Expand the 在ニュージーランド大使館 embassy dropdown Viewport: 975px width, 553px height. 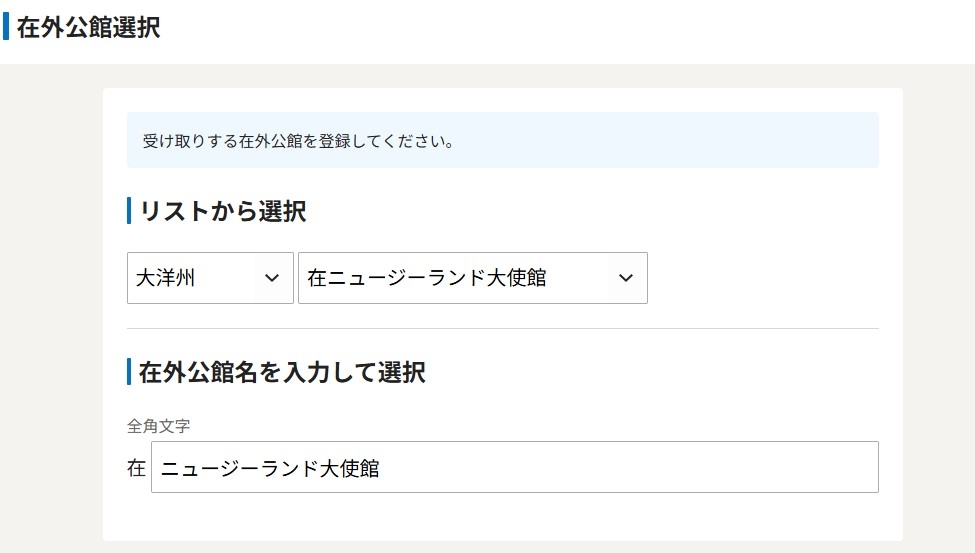tap(472, 278)
